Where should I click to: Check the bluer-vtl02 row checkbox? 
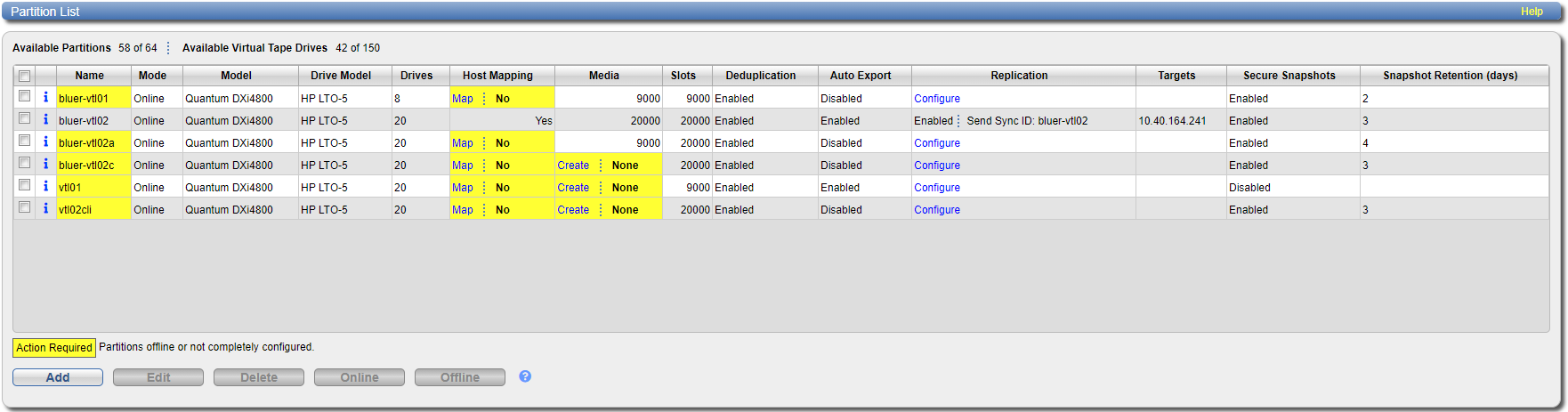[x=25, y=118]
